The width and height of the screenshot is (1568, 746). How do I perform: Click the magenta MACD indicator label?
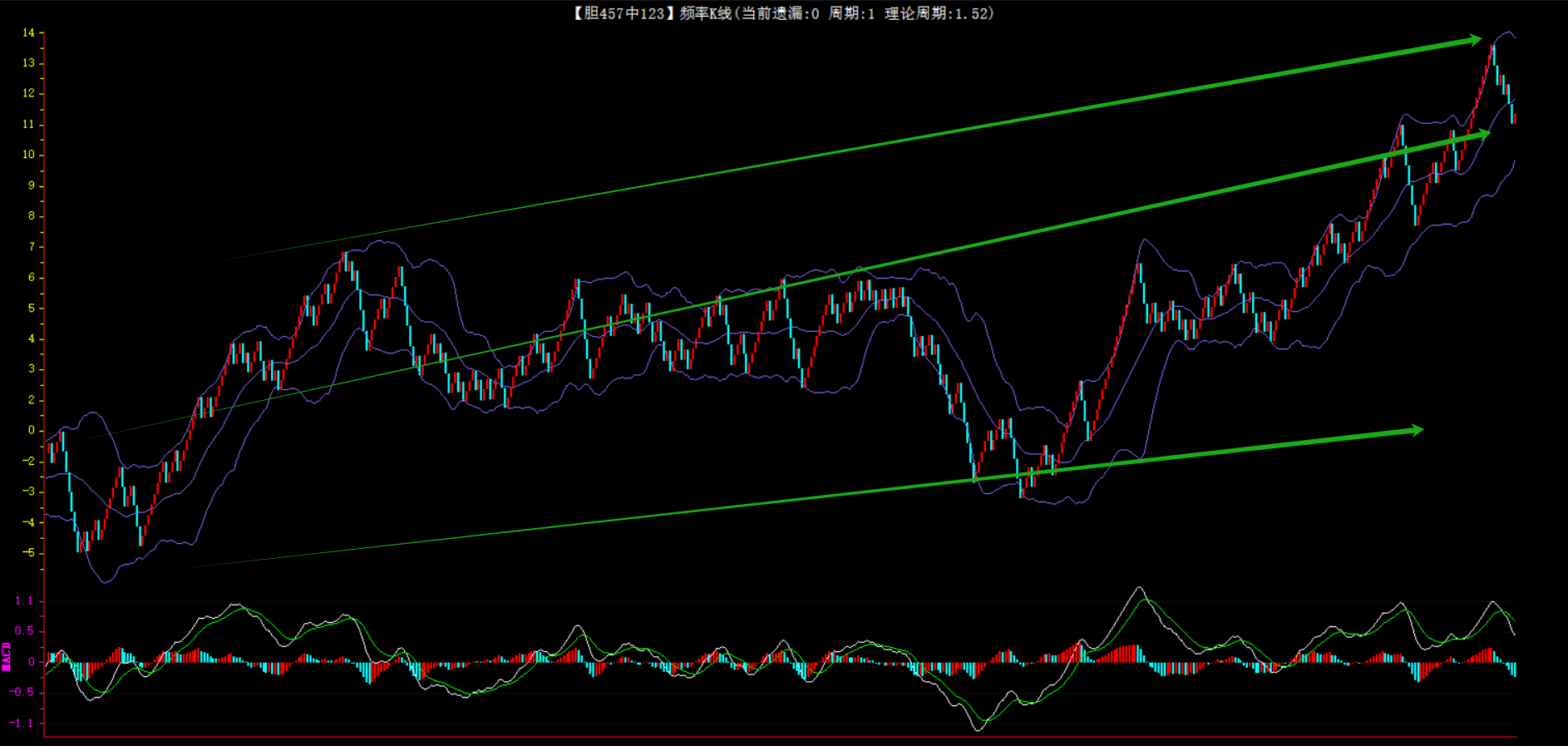pyautogui.click(x=7, y=657)
